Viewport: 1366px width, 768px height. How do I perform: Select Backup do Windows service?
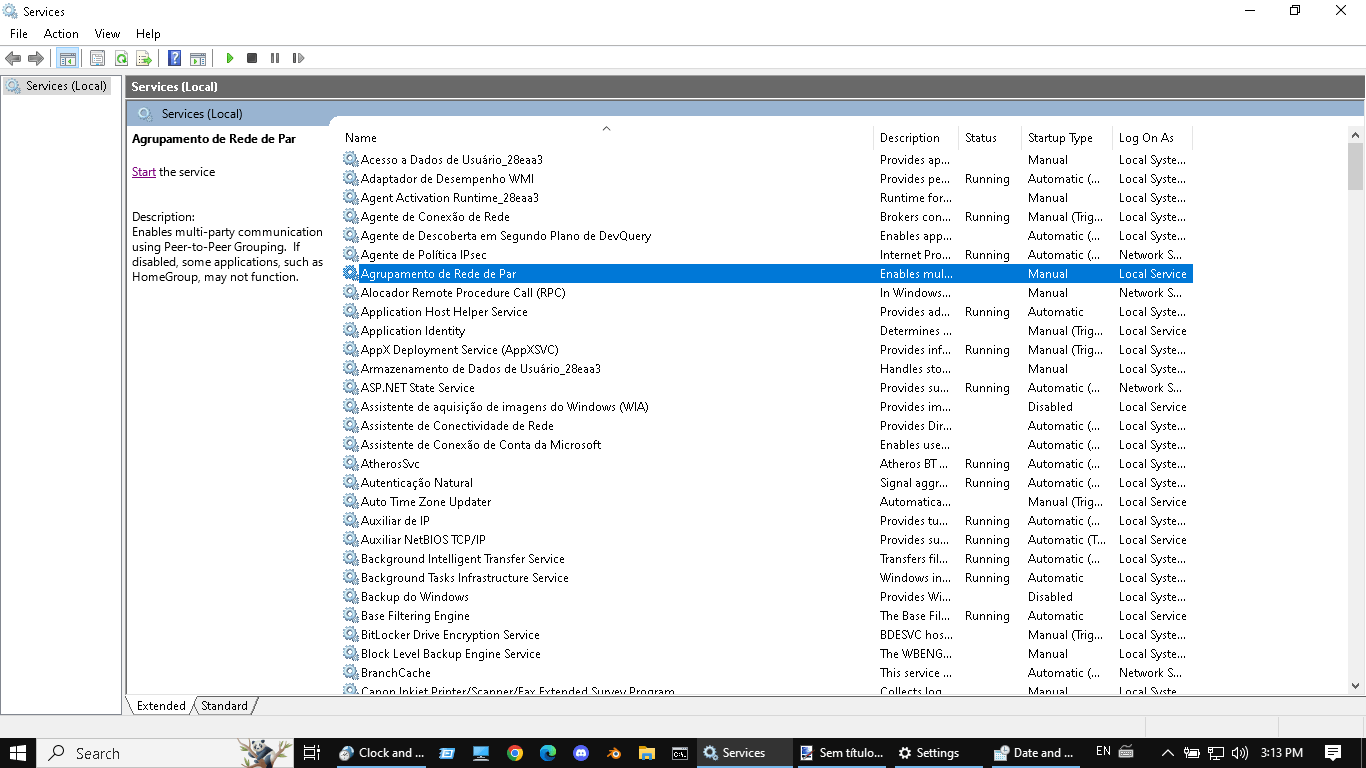click(x=767, y=597)
